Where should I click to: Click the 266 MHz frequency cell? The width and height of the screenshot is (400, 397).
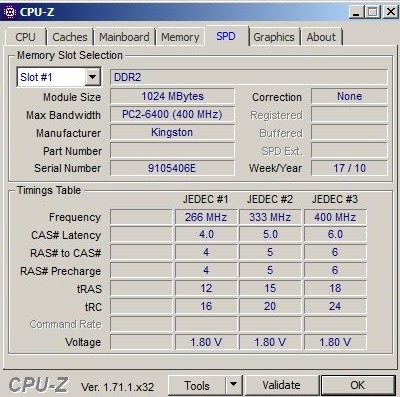[206, 217]
